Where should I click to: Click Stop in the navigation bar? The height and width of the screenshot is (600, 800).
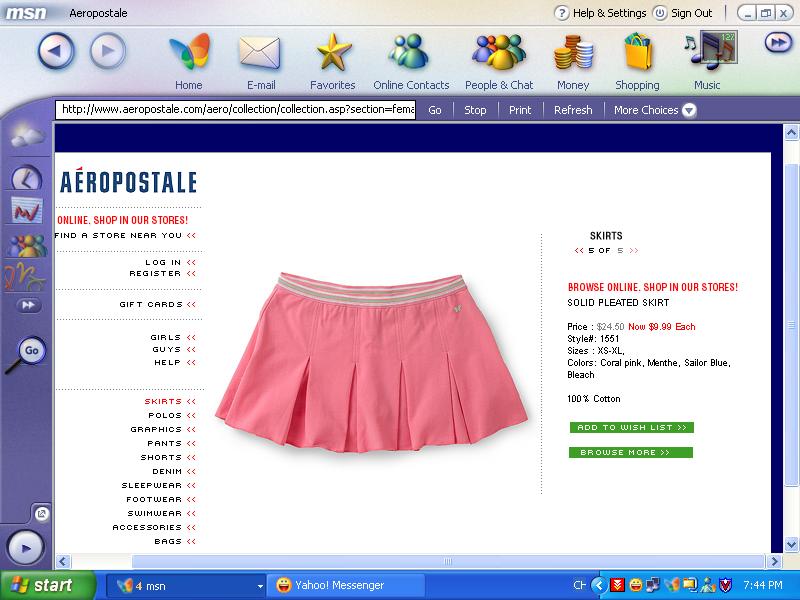[x=475, y=110]
